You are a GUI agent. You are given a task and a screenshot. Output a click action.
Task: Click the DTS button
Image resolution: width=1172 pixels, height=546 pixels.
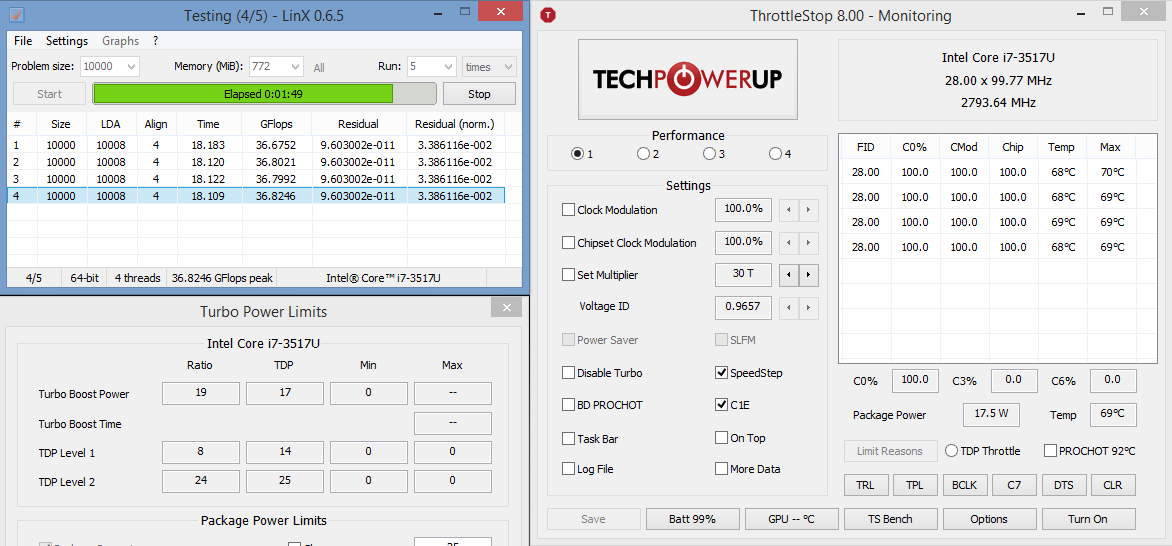click(1064, 485)
